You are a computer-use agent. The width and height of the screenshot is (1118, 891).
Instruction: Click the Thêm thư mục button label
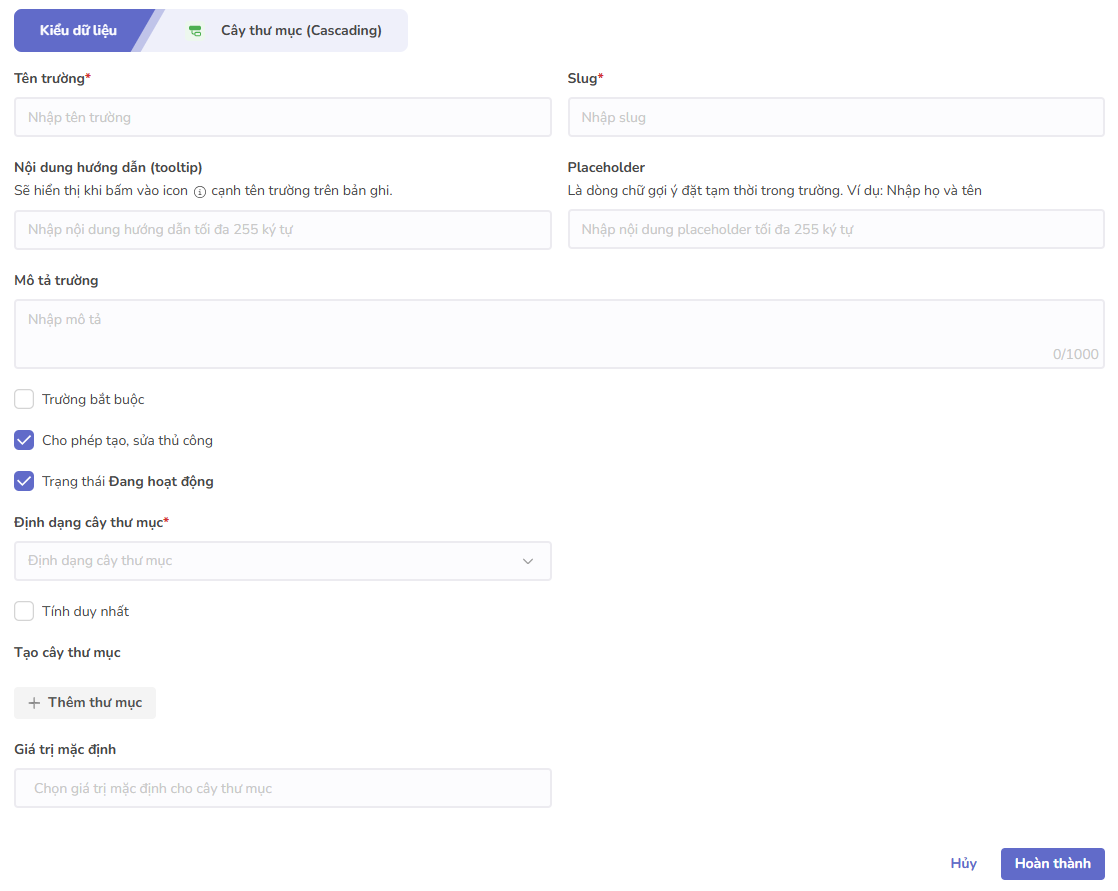pyautogui.click(x=95, y=703)
